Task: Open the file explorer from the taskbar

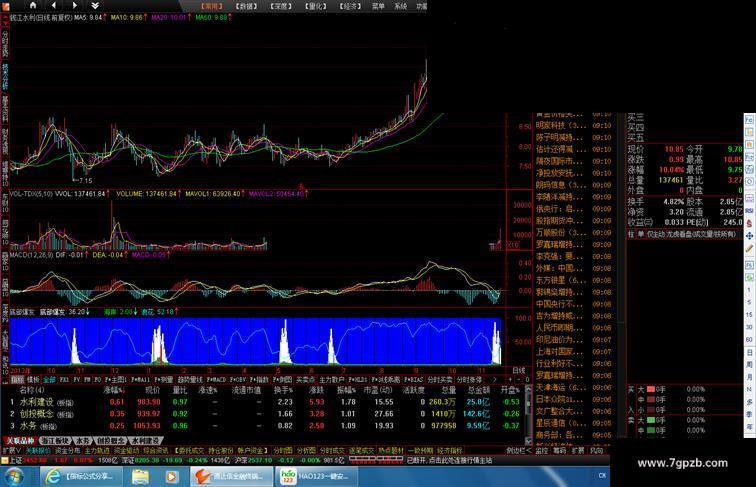Action: [x=140, y=477]
